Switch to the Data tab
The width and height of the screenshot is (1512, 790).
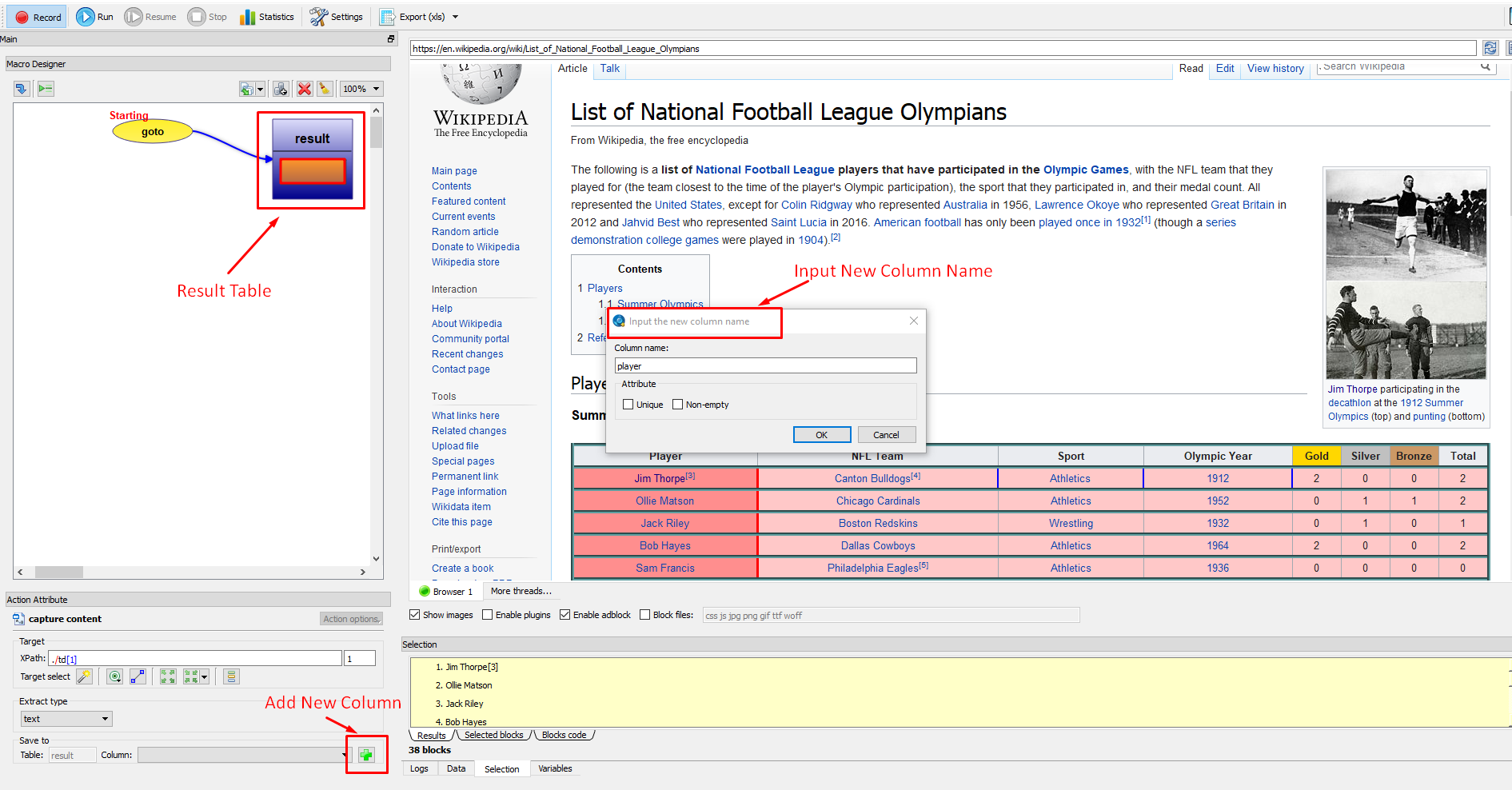coord(456,768)
